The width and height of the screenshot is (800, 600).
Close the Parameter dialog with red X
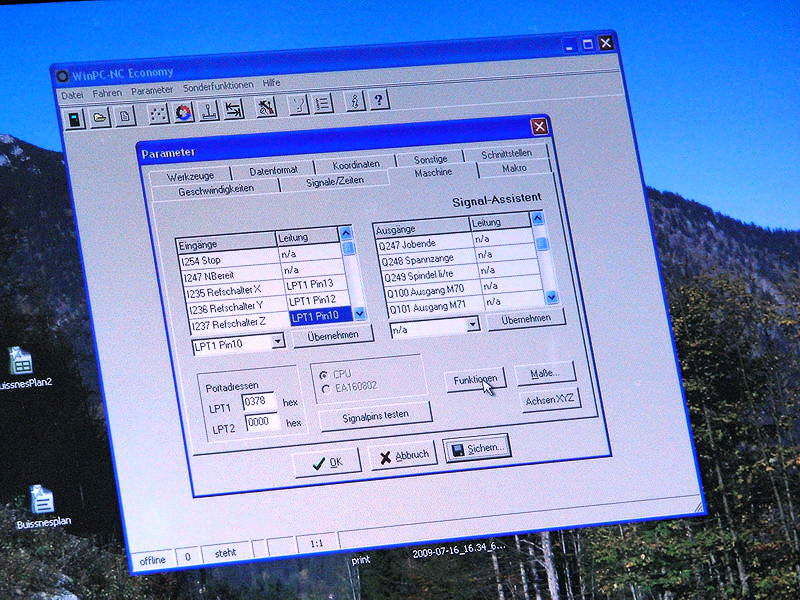coord(540,126)
